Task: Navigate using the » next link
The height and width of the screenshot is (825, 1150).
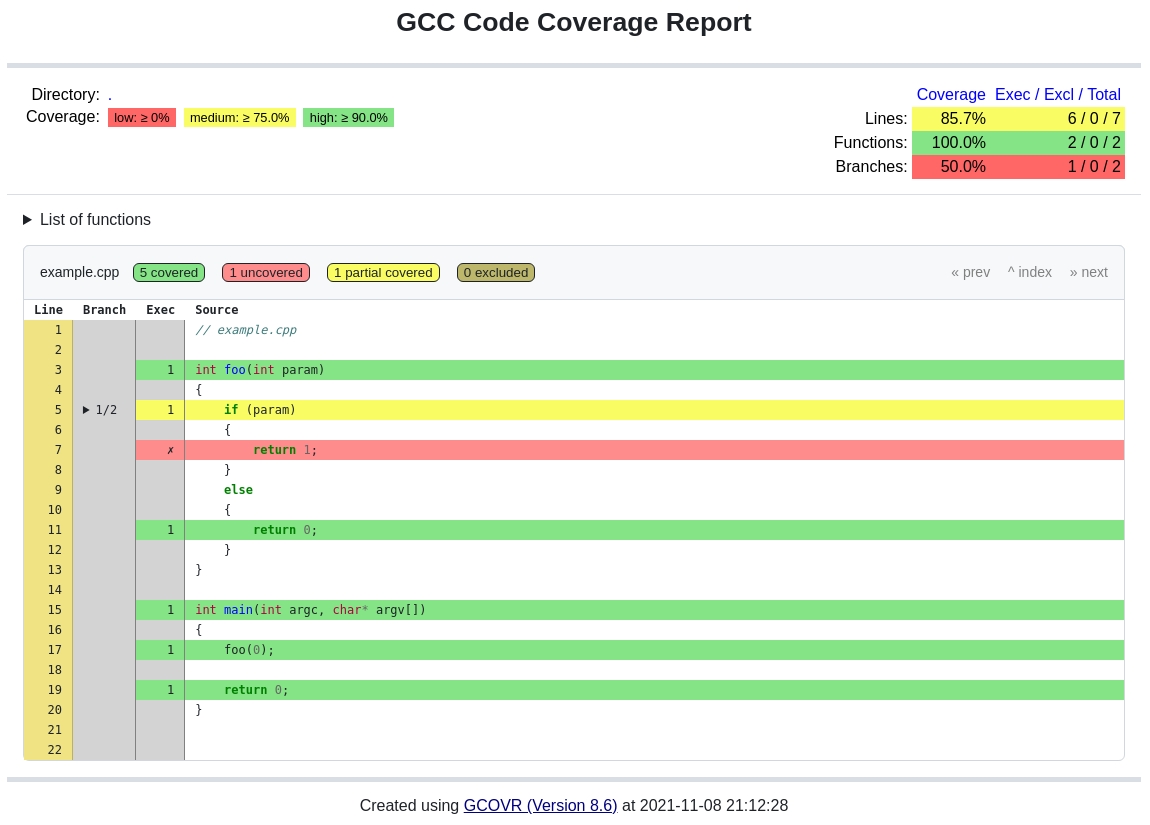Action: click(1088, 272)
